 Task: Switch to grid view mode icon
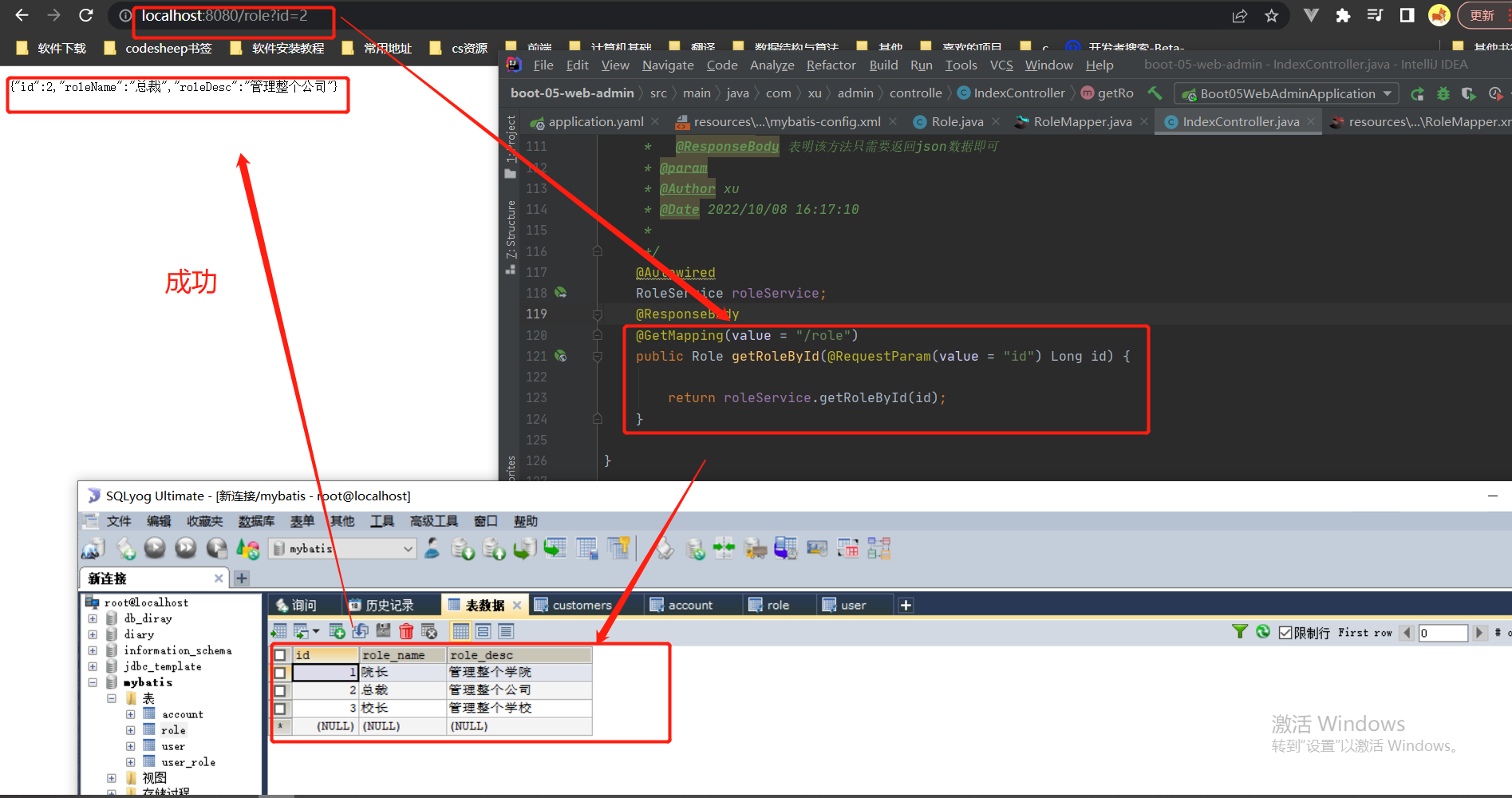(460, 631)
